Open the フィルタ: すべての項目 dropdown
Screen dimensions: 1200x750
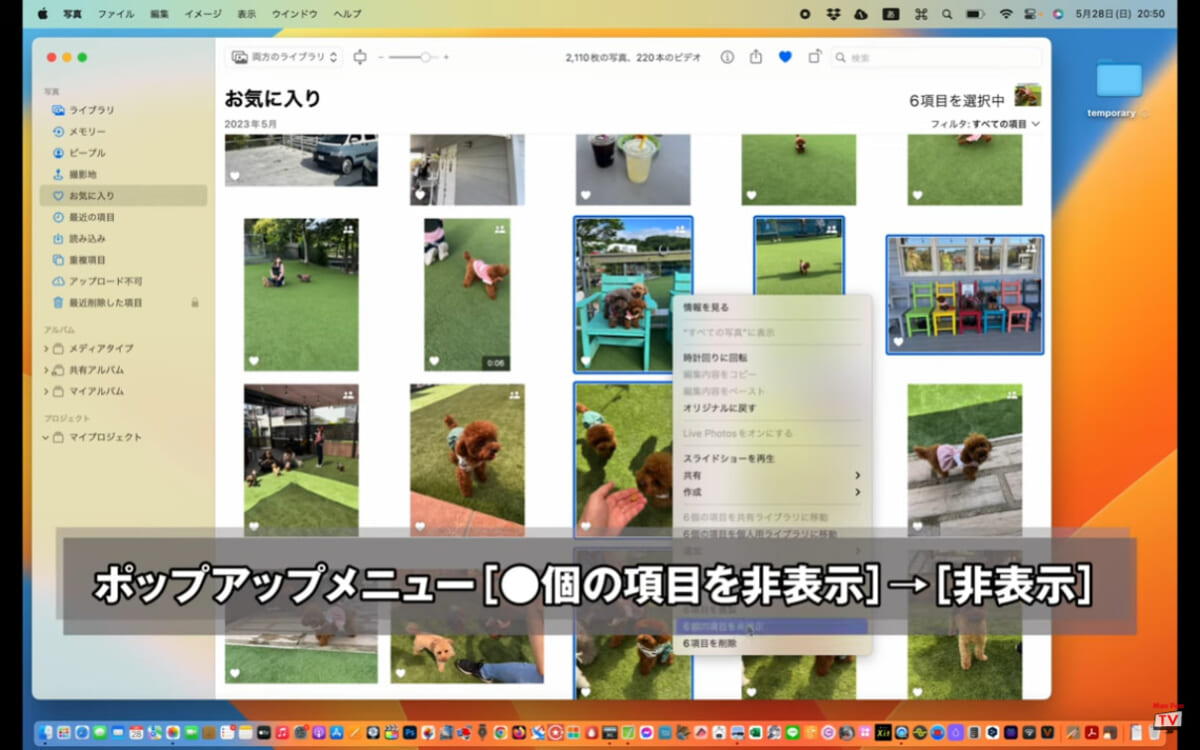985,124
